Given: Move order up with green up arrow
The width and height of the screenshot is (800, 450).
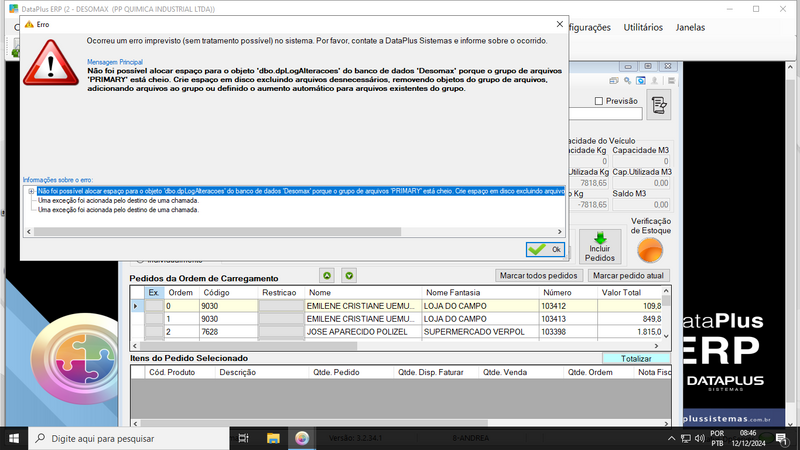Looking at the screenshot, I should 327,276.
